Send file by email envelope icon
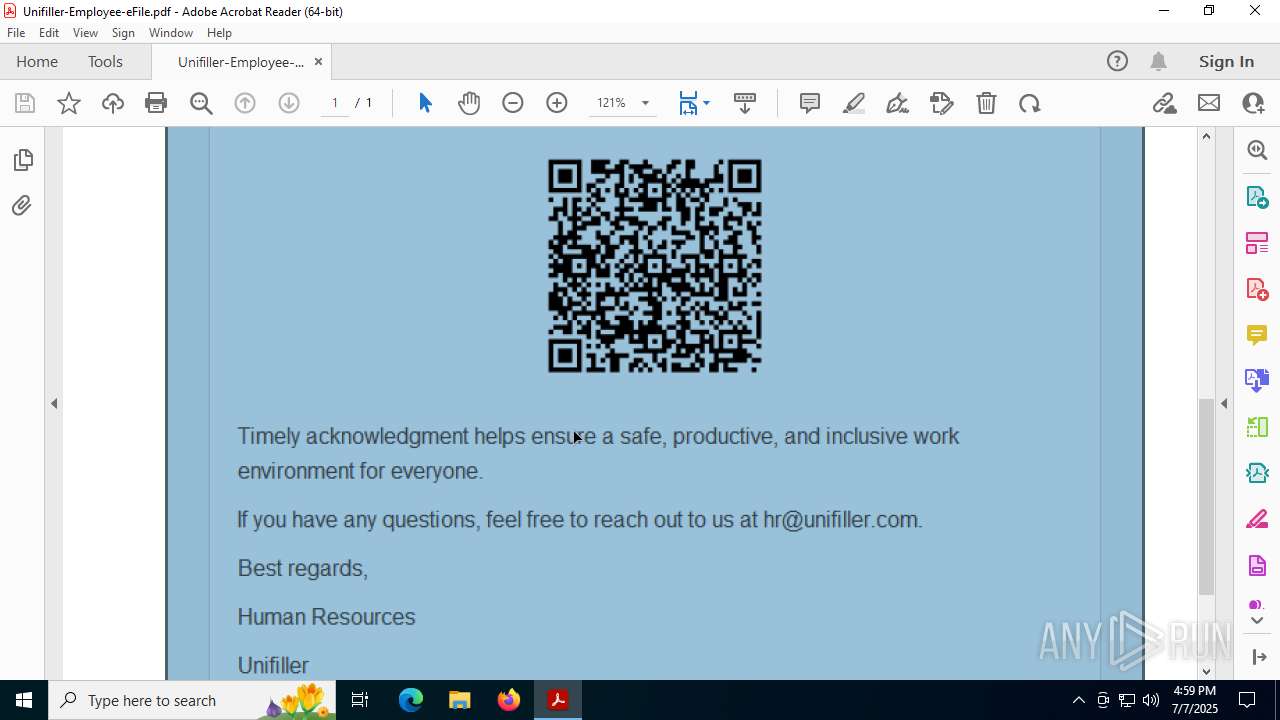 1209,103
